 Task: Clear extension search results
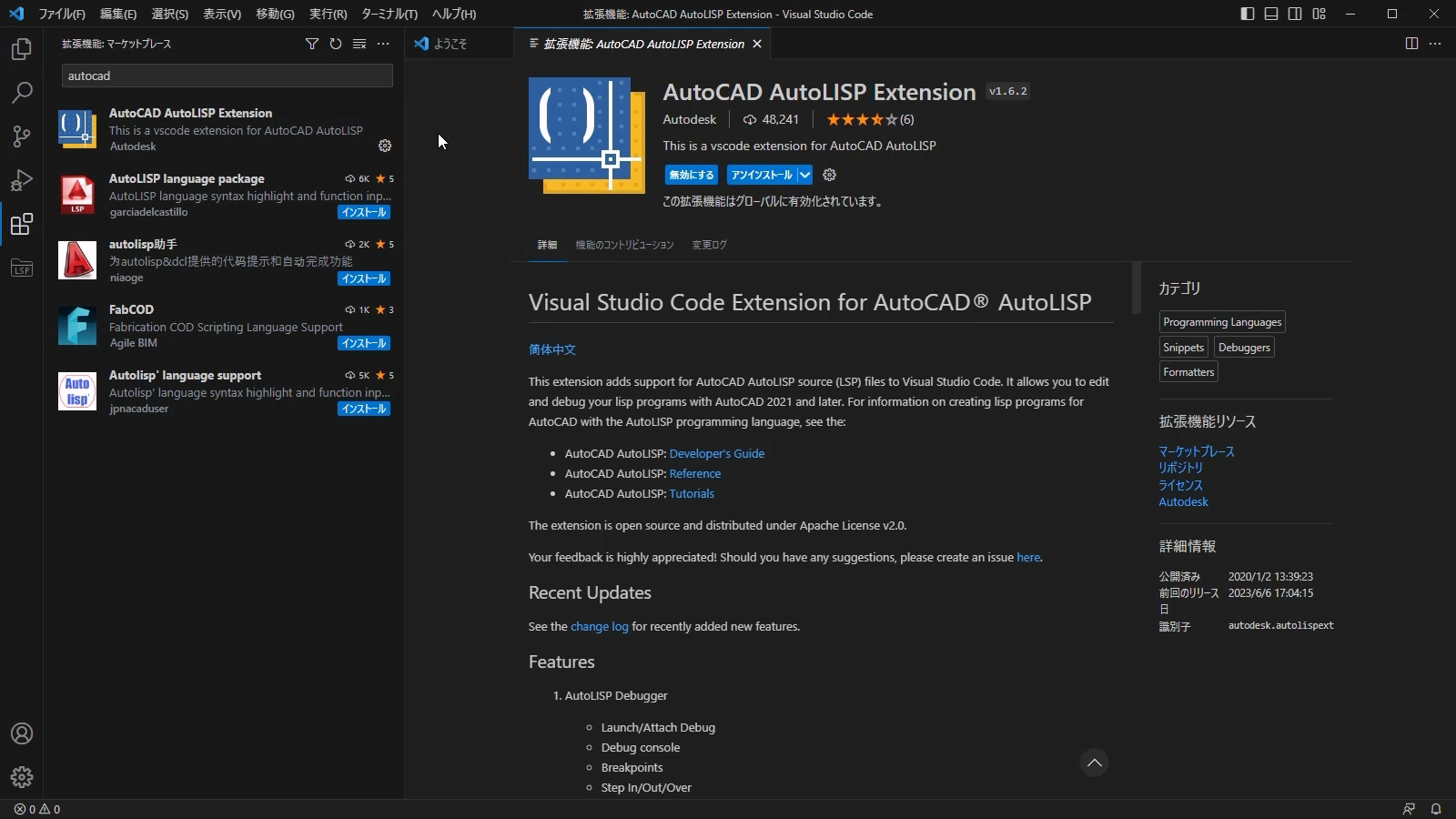pos(359,44)
